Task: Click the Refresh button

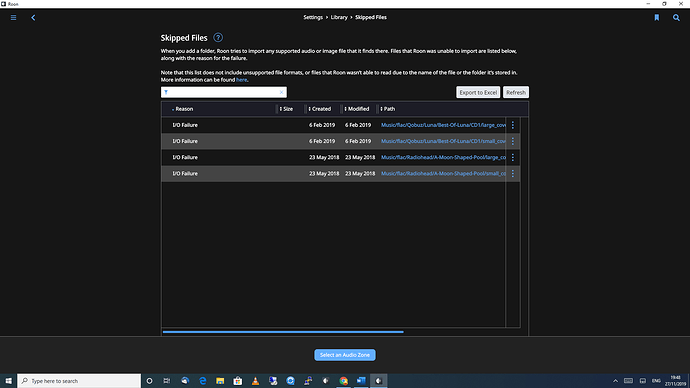Action: pyautogui.click(x=516, y=92)
